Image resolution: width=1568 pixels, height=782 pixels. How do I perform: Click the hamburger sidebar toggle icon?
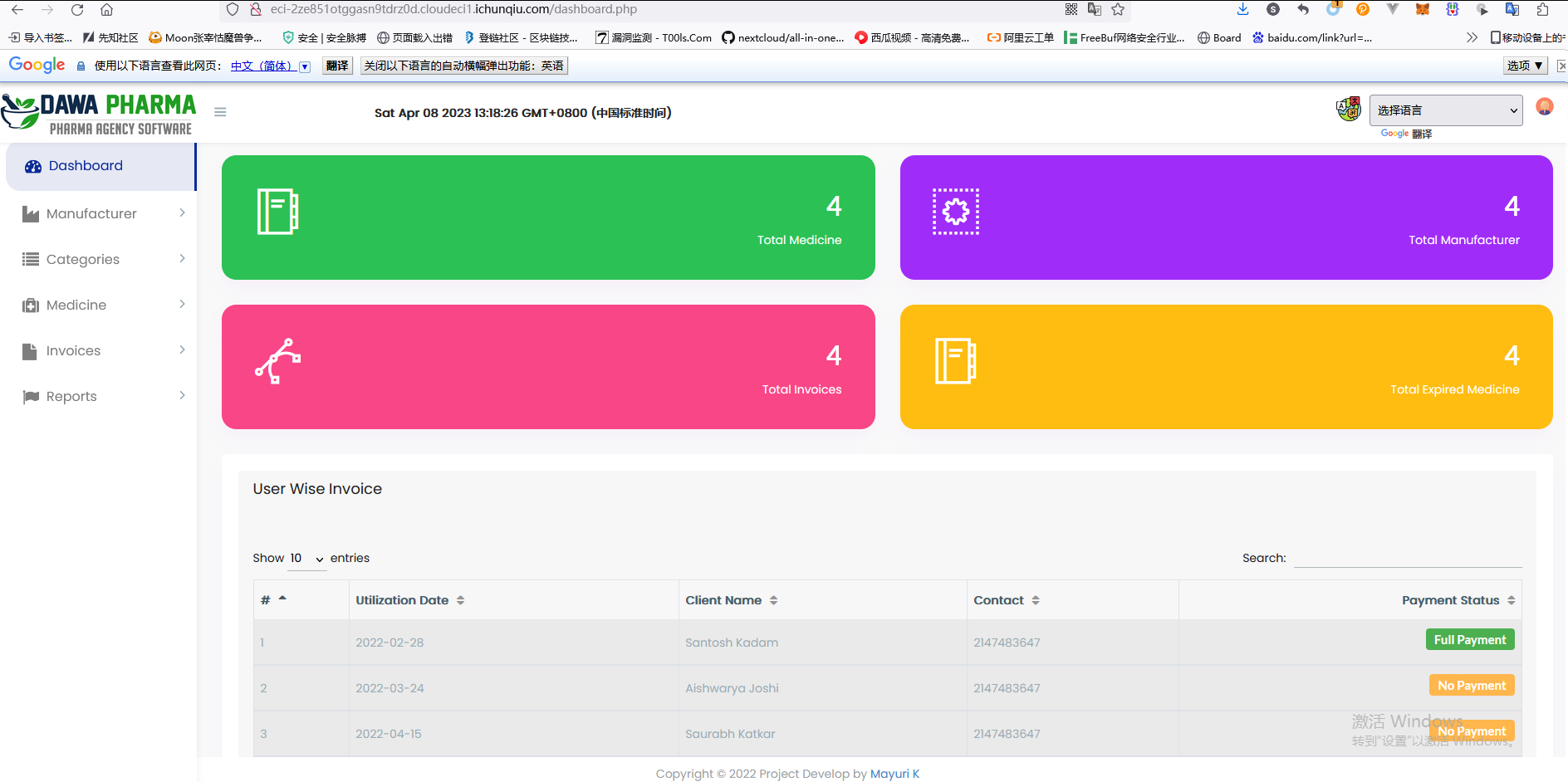220,112
